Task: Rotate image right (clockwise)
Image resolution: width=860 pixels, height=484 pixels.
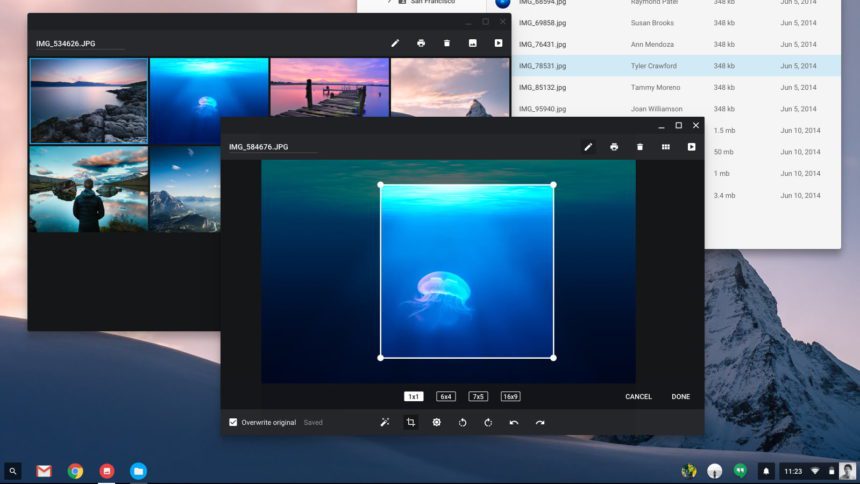Action: [x=488, y=422]
